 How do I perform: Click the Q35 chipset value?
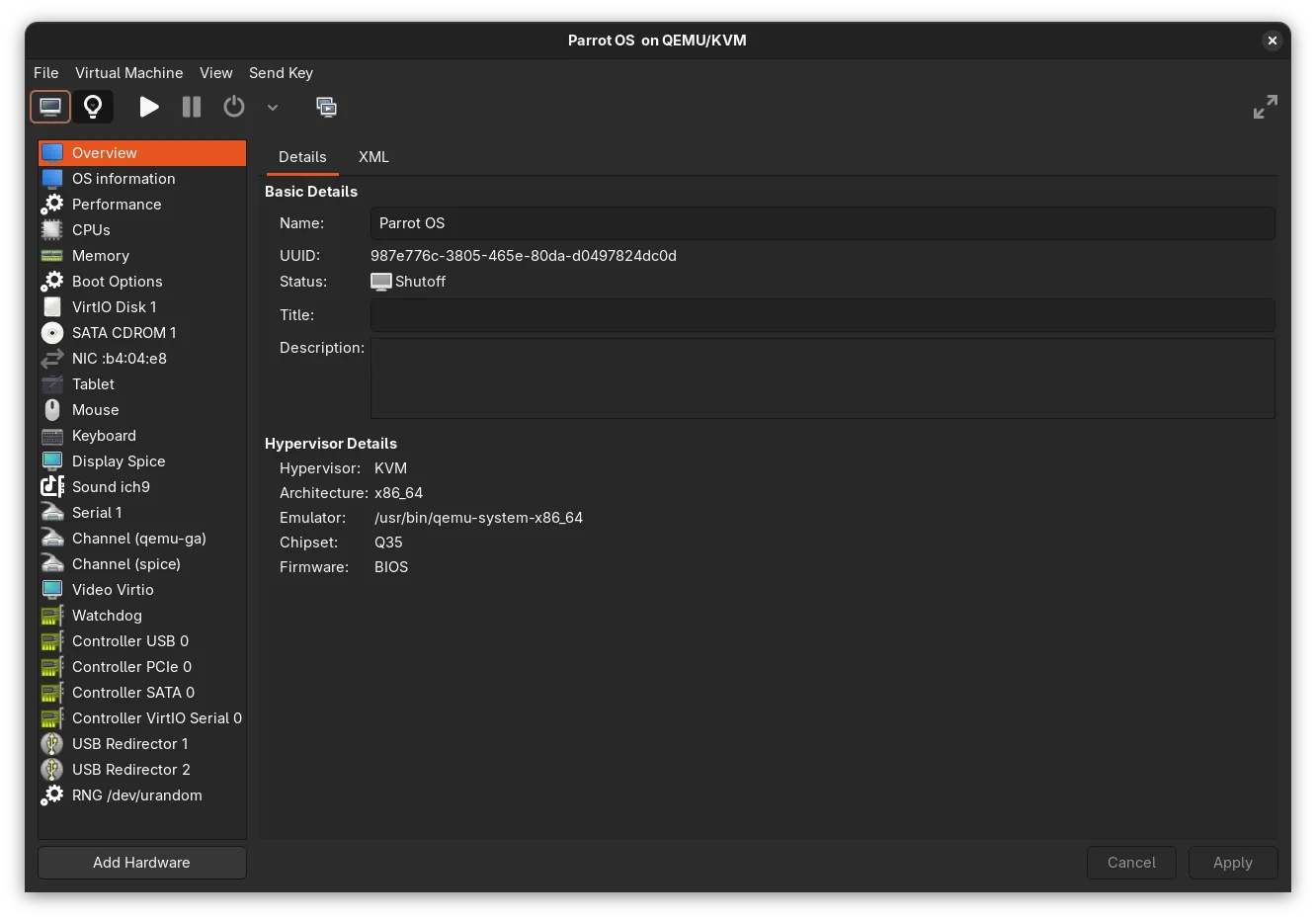pyautogui.click(x=388, y=543)
